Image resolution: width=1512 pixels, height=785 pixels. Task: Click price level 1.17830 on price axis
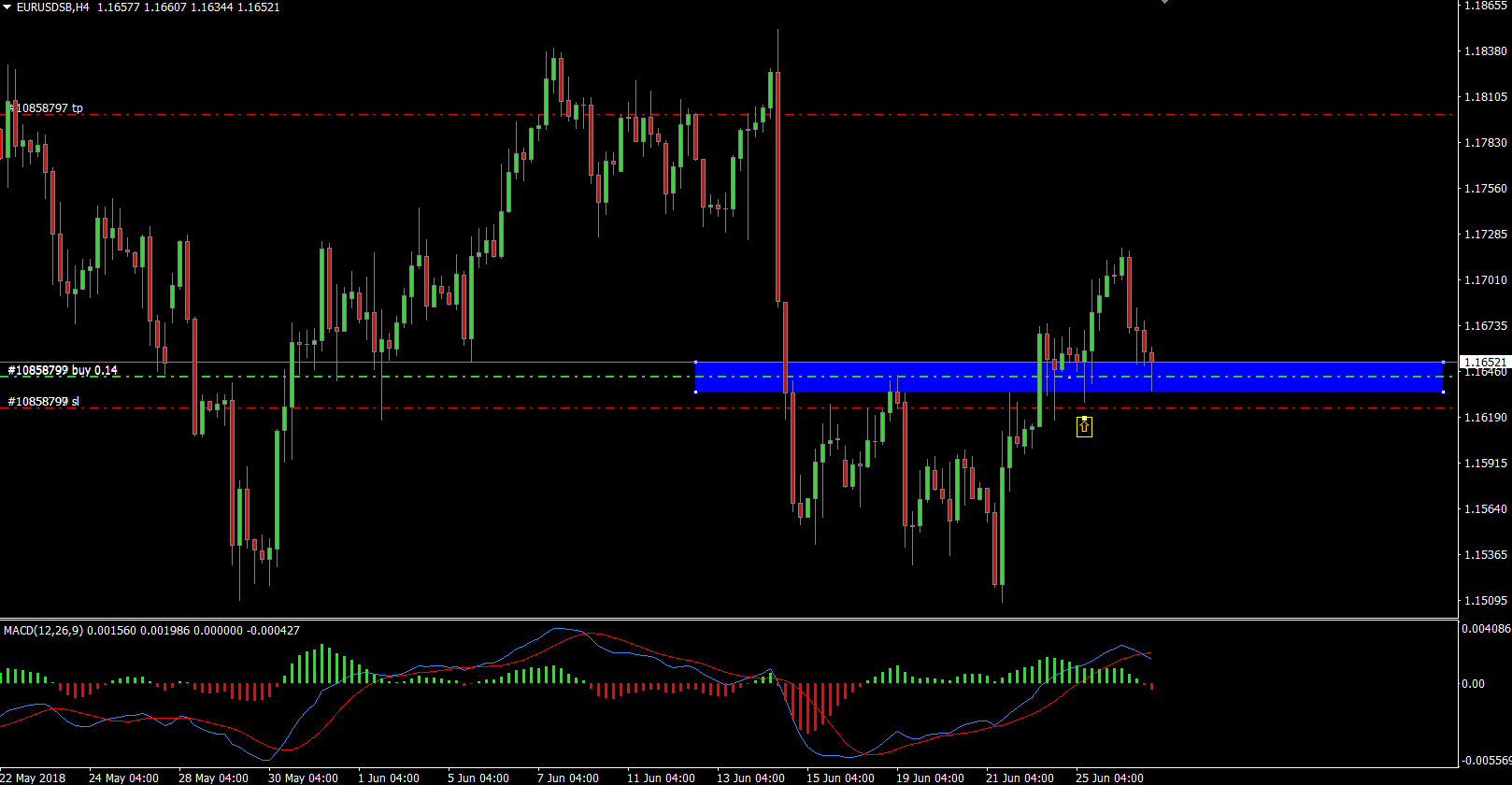[x=1485, y=143]
